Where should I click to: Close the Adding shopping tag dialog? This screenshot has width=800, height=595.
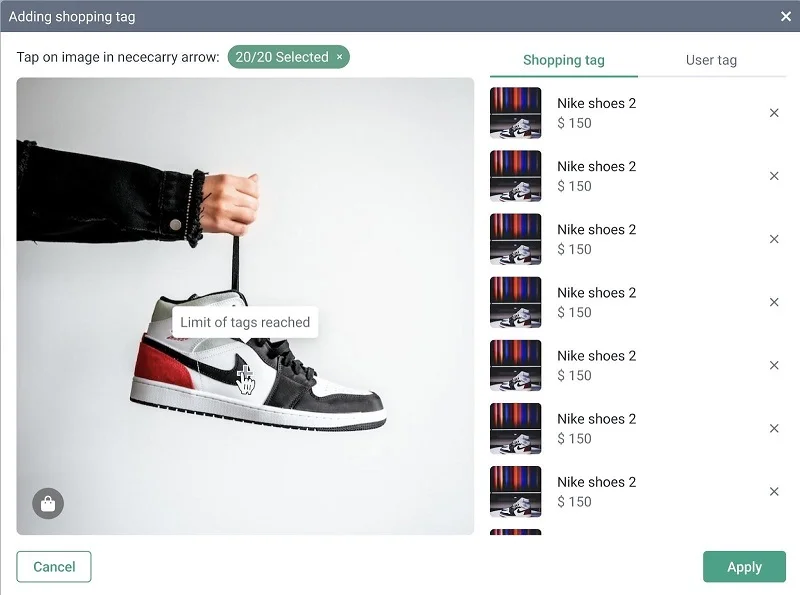click(x=786, y=16)
